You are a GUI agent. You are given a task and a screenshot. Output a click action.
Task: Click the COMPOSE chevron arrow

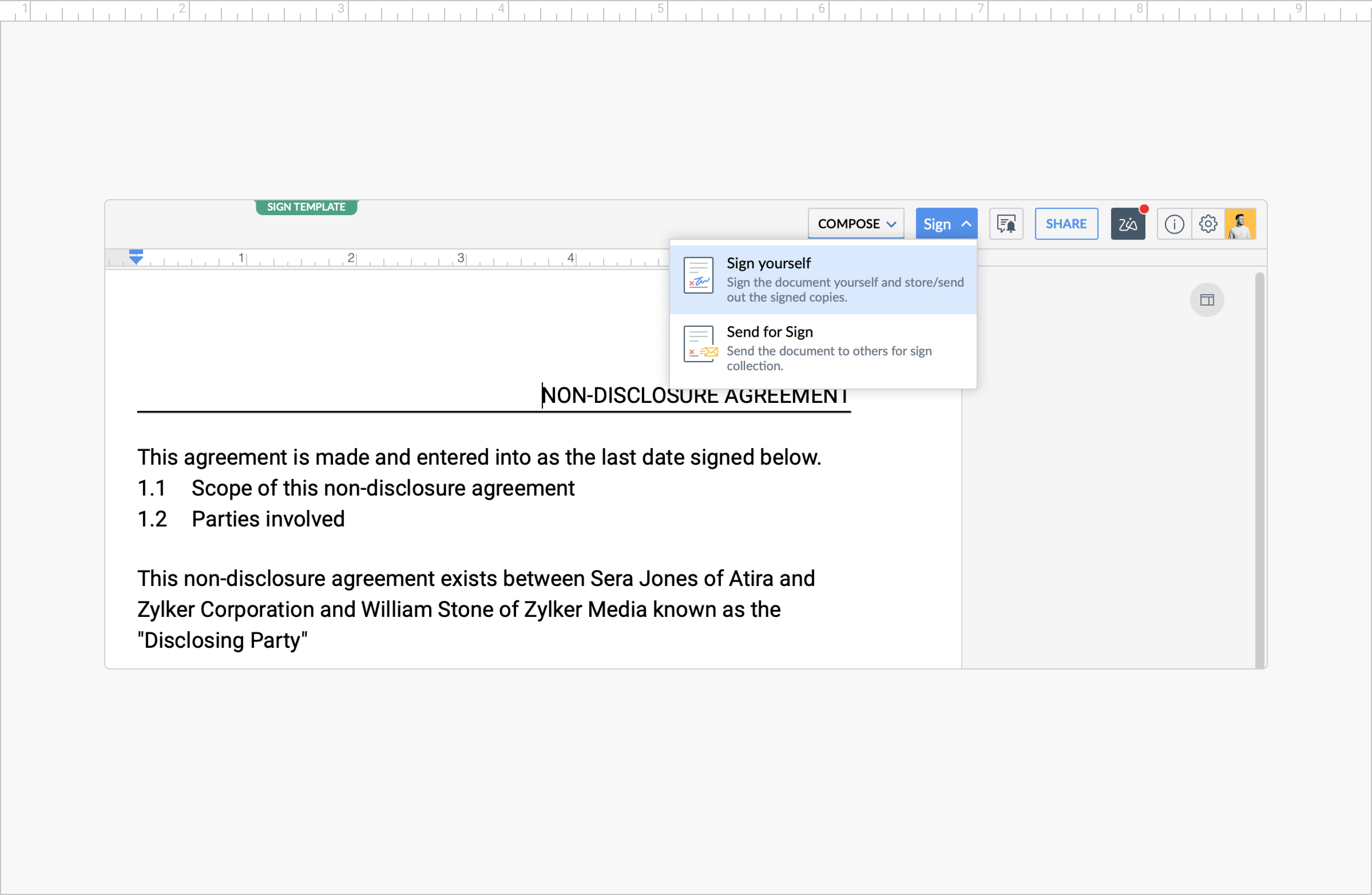click(x=891, y=224)
